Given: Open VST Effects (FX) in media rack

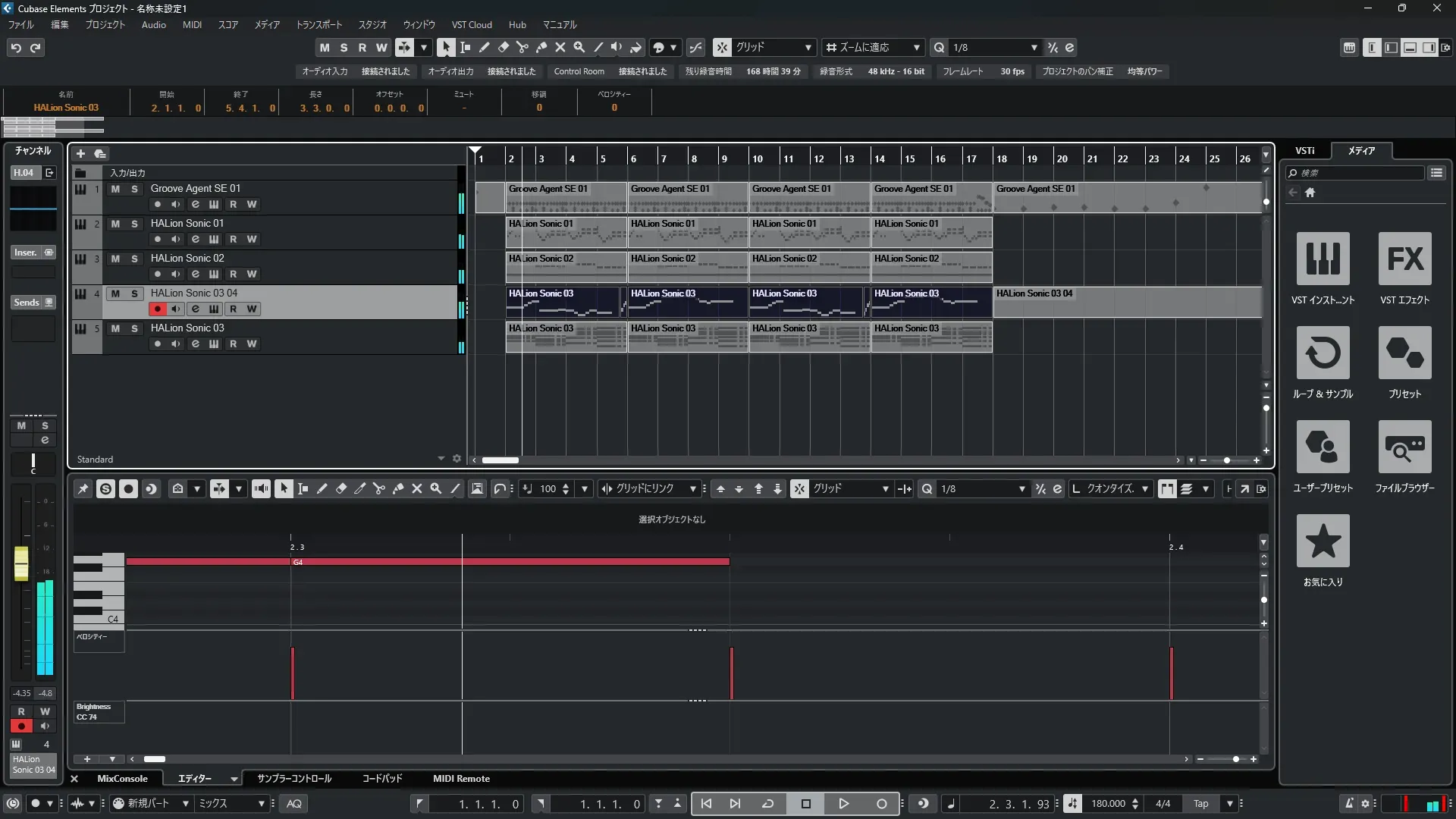Looking at the screenshot, I should [1404, 259].
